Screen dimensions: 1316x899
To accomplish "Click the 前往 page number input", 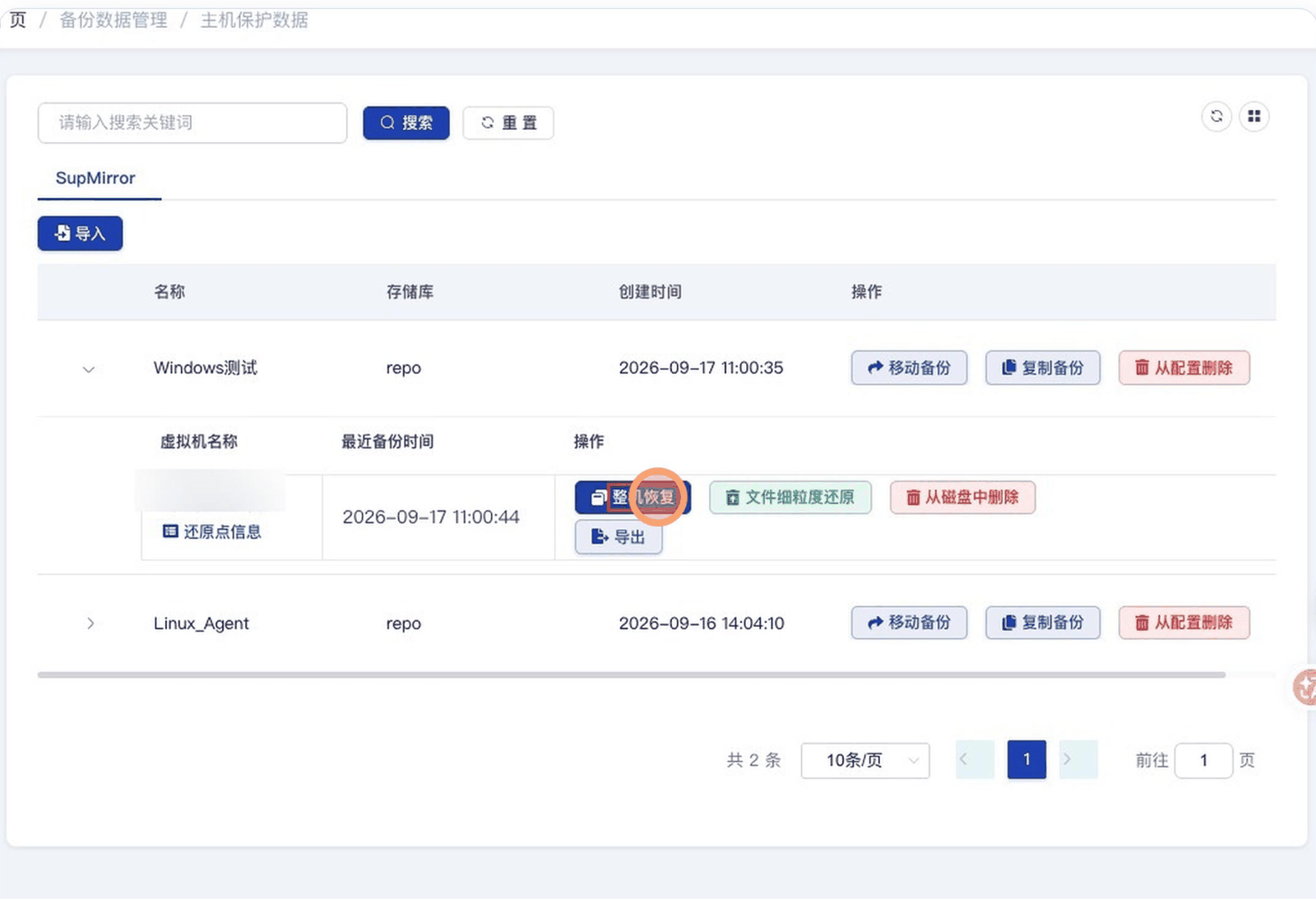I will coord(1203,761).
